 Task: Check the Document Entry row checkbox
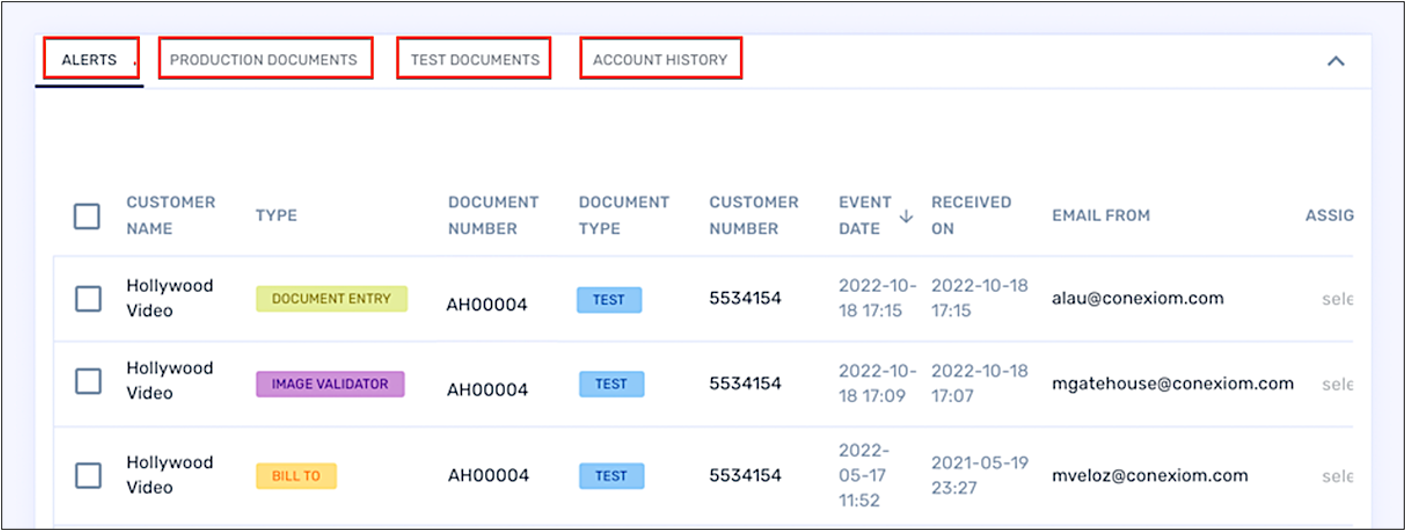point(89,298)
